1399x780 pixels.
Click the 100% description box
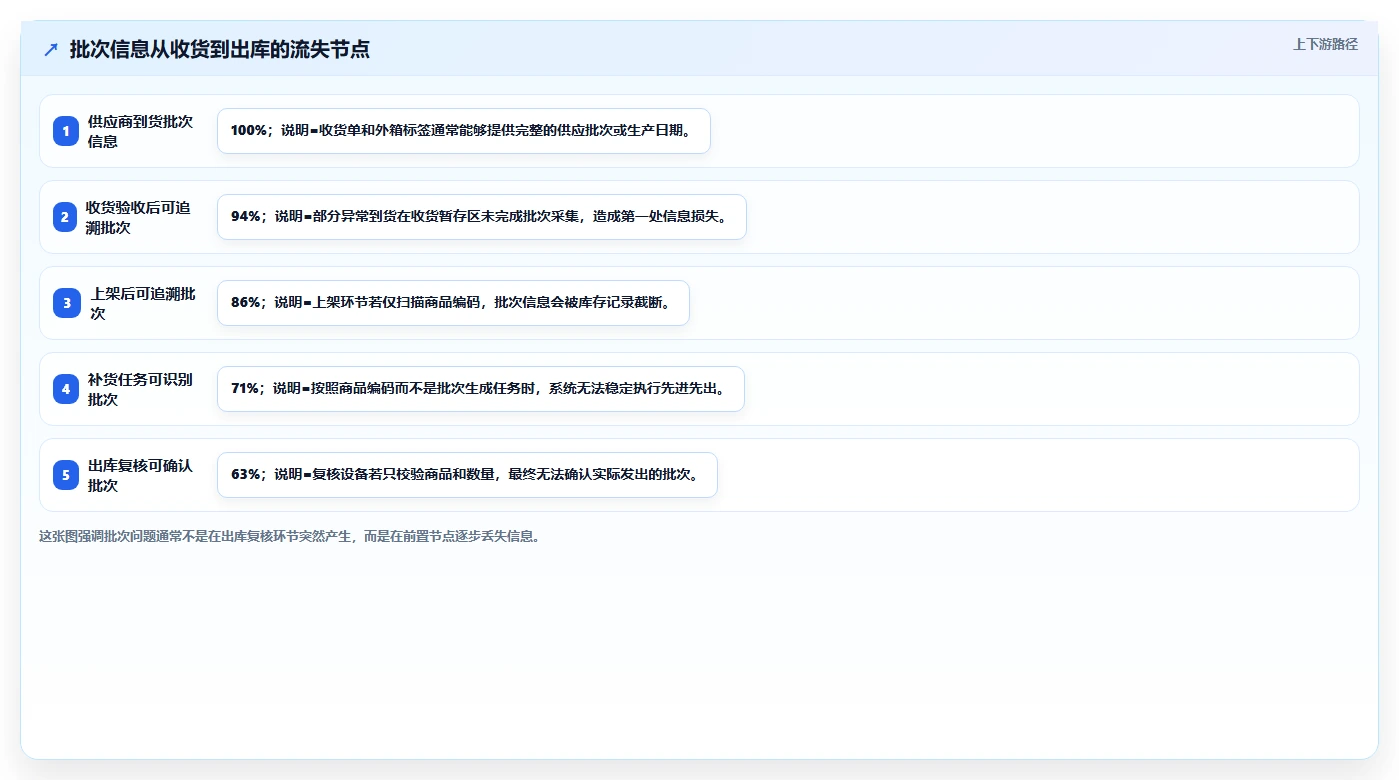(464, 131)
